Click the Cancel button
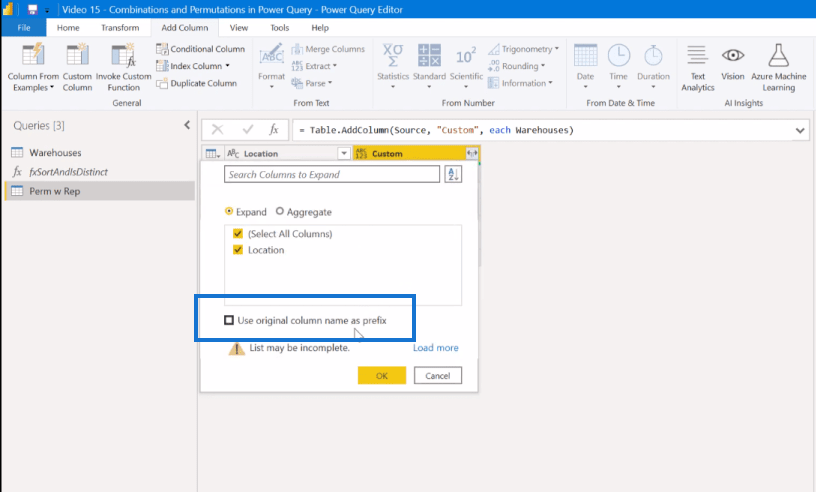816x492 pixels. (438, 375)
